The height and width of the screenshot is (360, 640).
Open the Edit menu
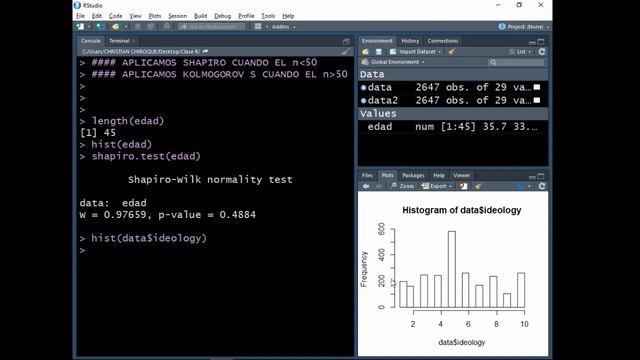(x=97, y=16)
